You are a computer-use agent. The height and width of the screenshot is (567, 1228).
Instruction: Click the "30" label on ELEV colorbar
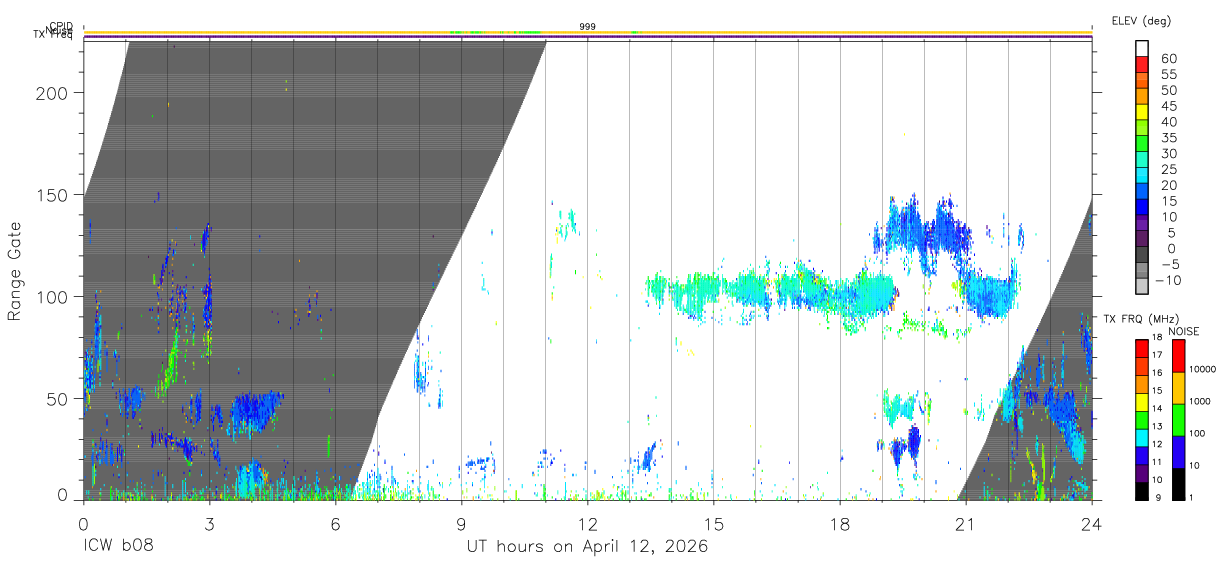click(1168, 154)
